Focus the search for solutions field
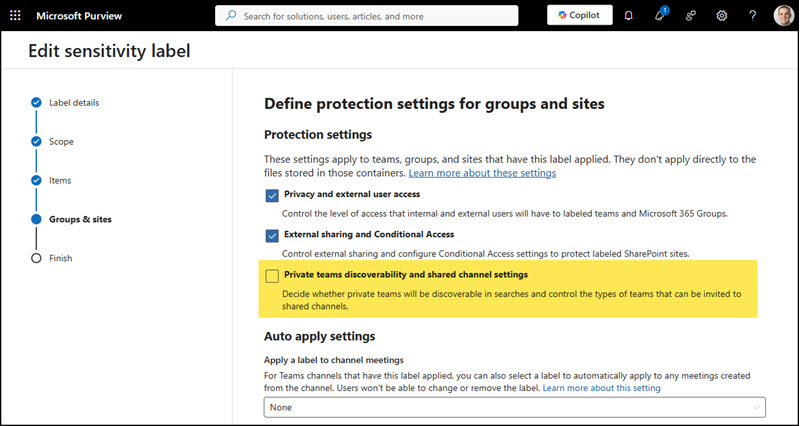 366,16
